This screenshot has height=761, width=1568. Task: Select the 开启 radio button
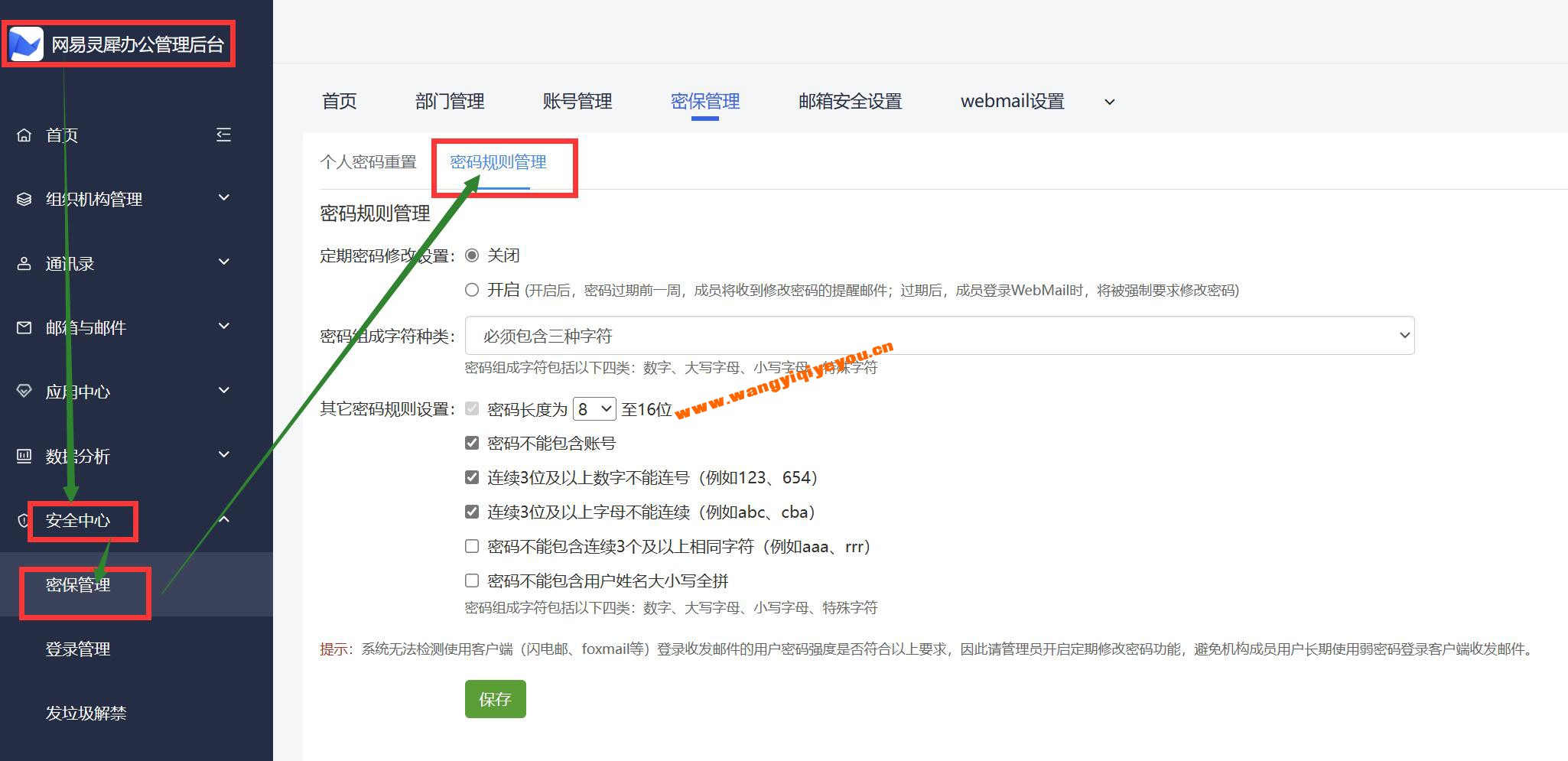pos(472,290)
